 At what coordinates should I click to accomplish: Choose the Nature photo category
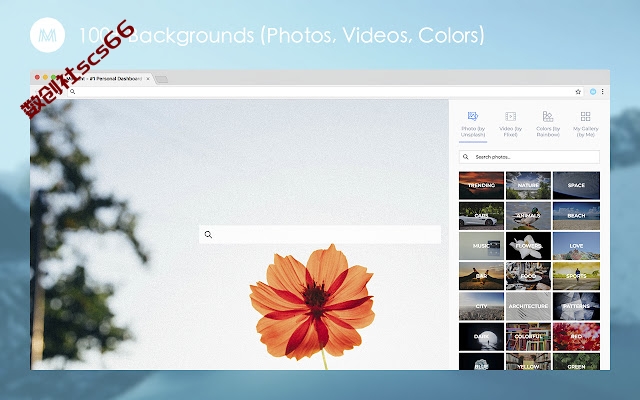pyautogui.click(x=528, y=185)
